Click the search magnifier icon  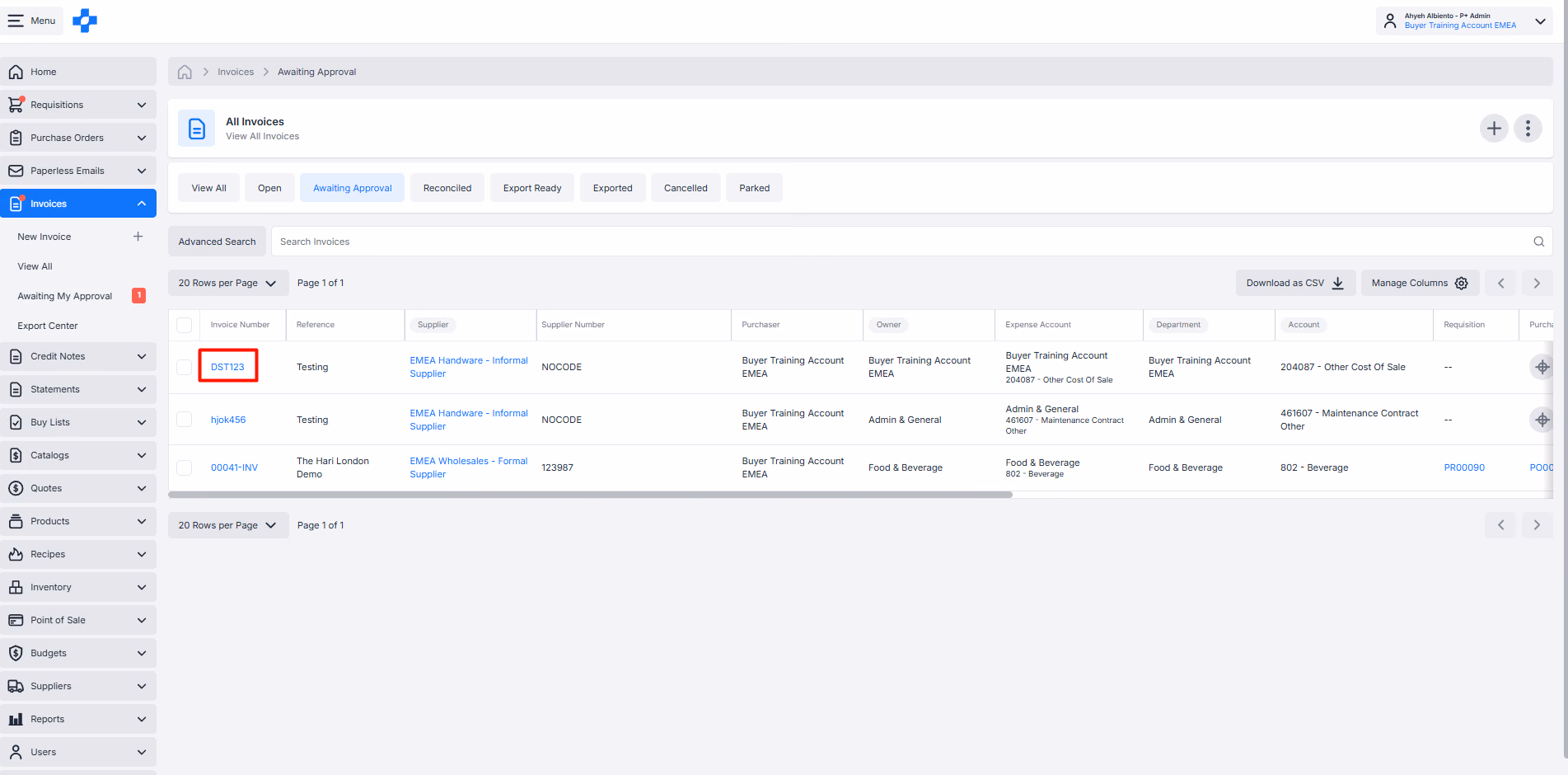[1538, 242]
